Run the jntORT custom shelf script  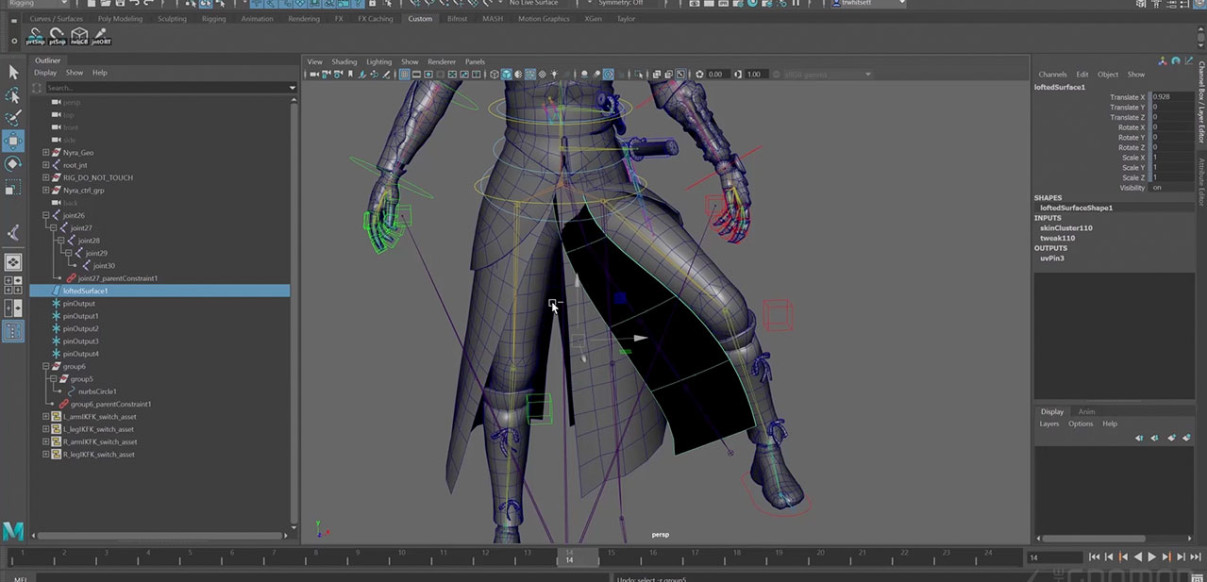pos(101,37)
